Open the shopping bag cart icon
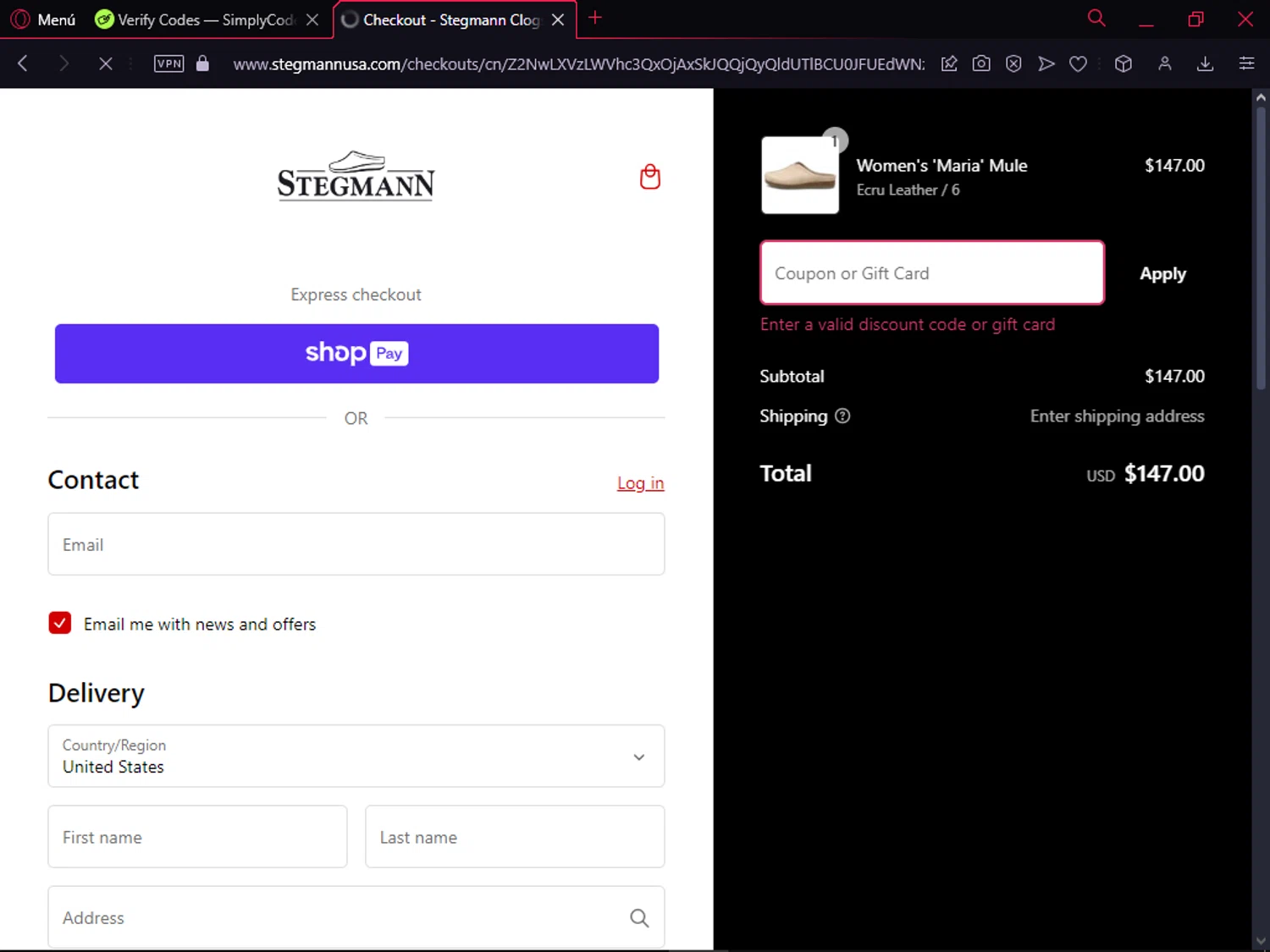The height and width of the screenshot is (952, 1270). [x=650, y=176]
